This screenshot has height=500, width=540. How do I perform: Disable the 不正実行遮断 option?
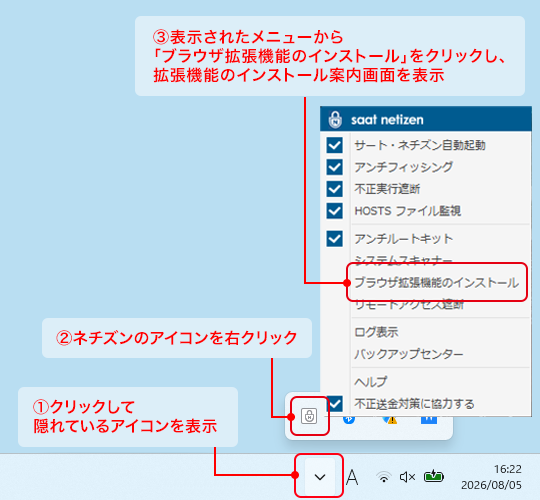334,189
